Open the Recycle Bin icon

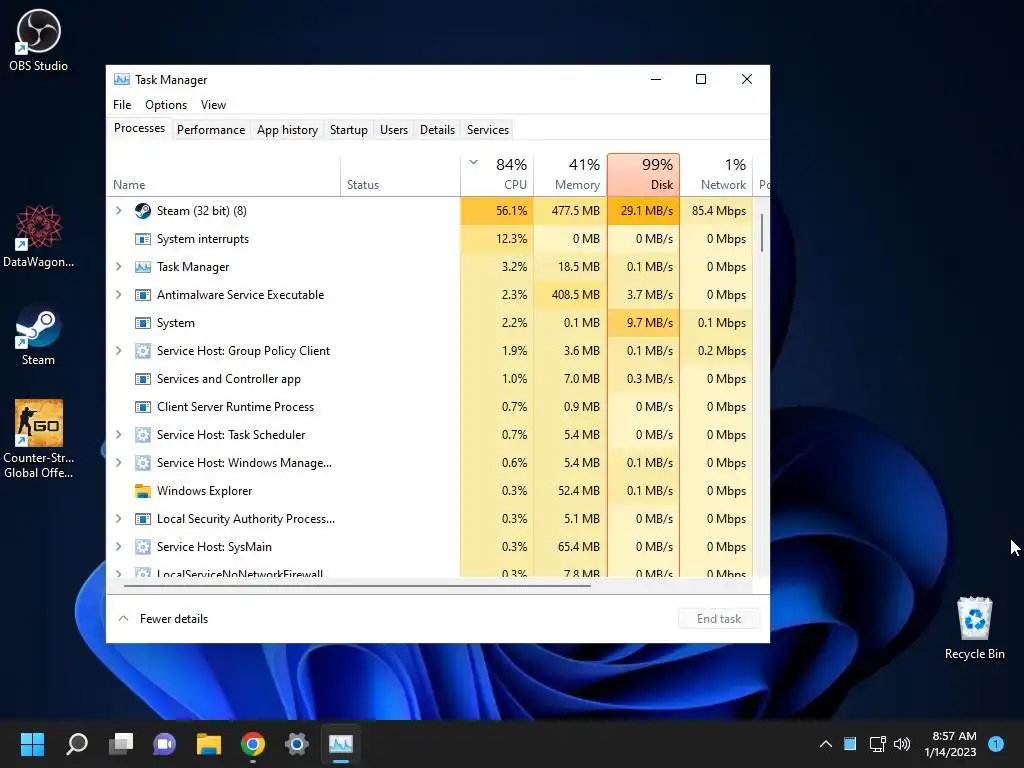tap(974, 628)
